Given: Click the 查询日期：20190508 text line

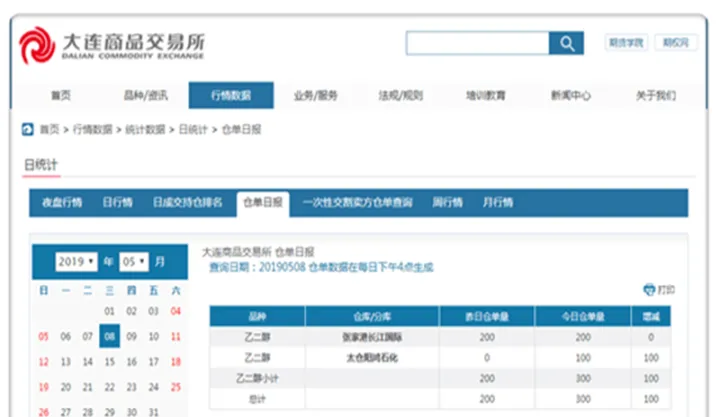Looking at the screenshot, I should (321, 267).
